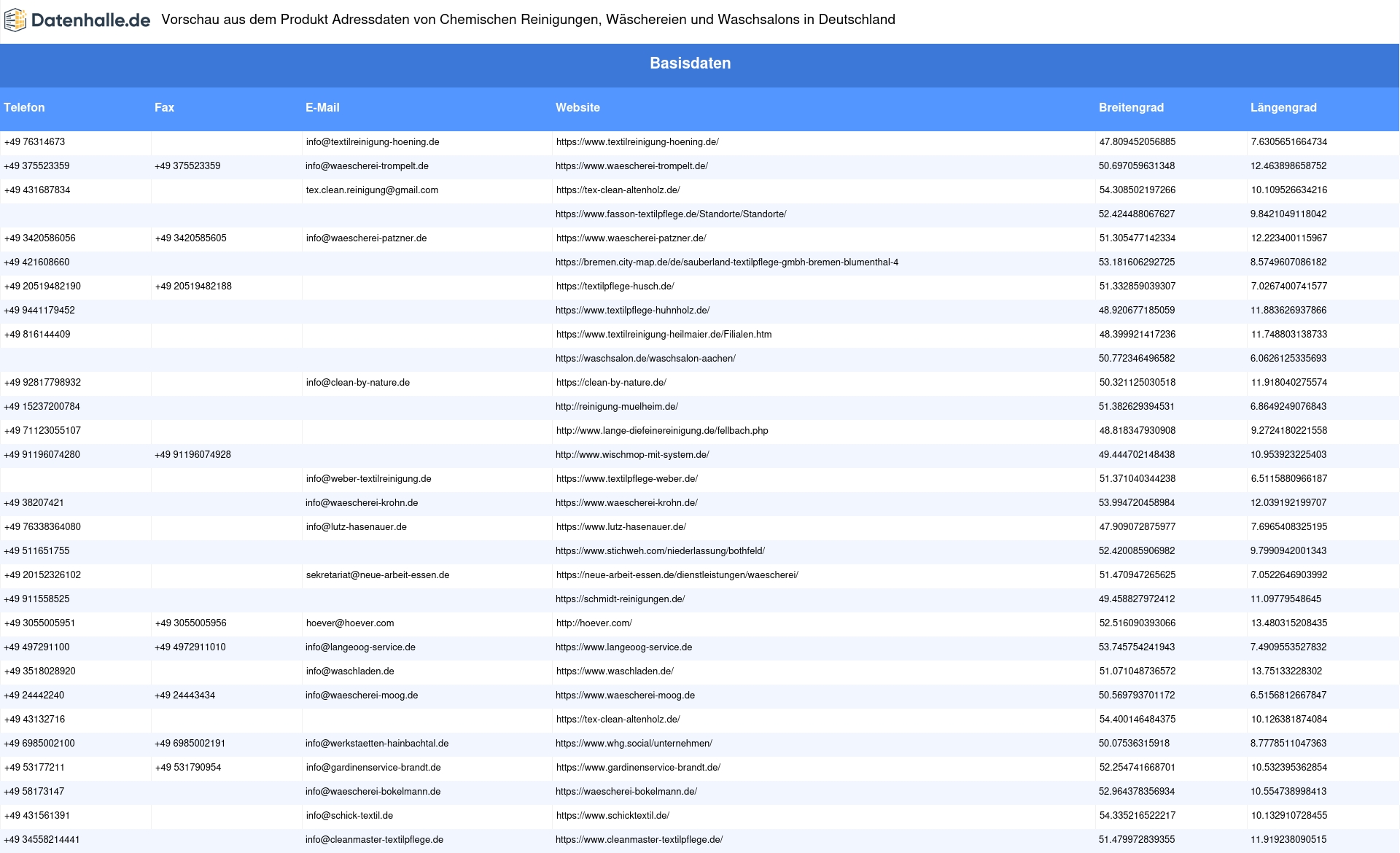
Task: Open the waschsalon.de waschsalon-aachen URL
Action: point(645,359)
